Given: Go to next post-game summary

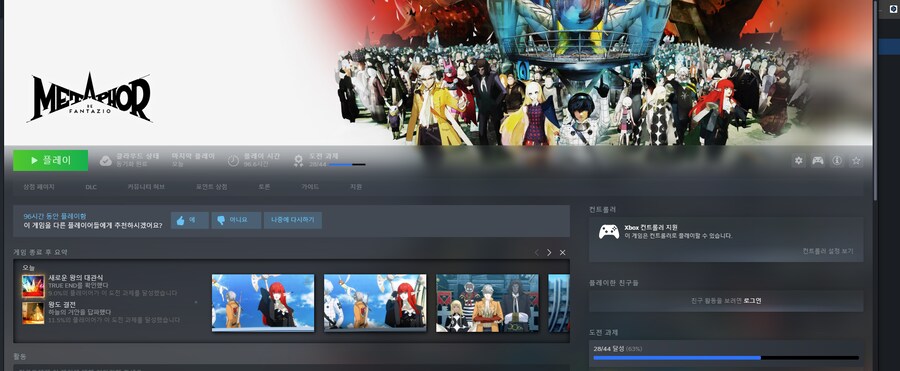Looking at the screenshot, I should 549,253.
